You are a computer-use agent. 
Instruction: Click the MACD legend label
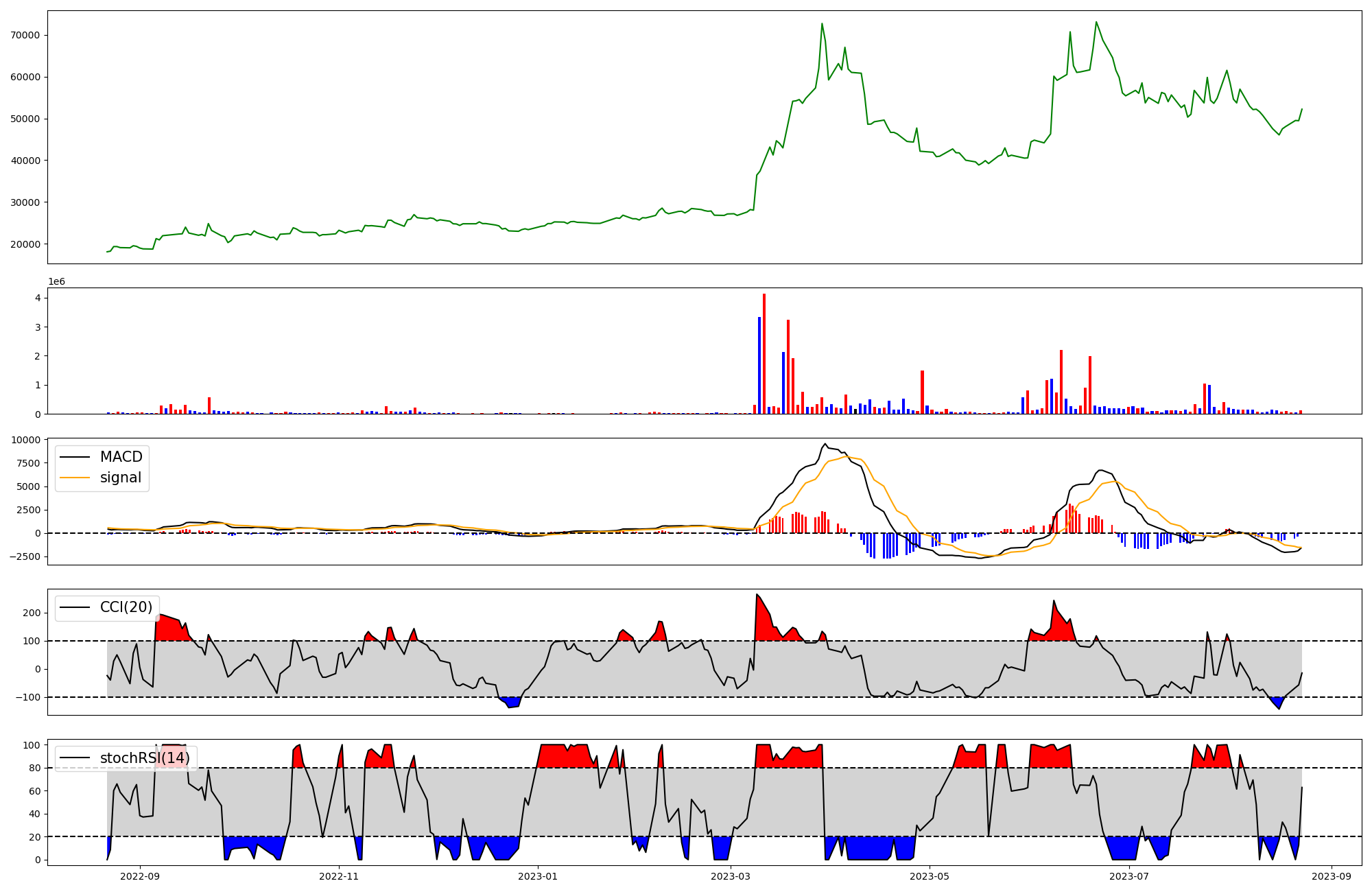[121, 457]
